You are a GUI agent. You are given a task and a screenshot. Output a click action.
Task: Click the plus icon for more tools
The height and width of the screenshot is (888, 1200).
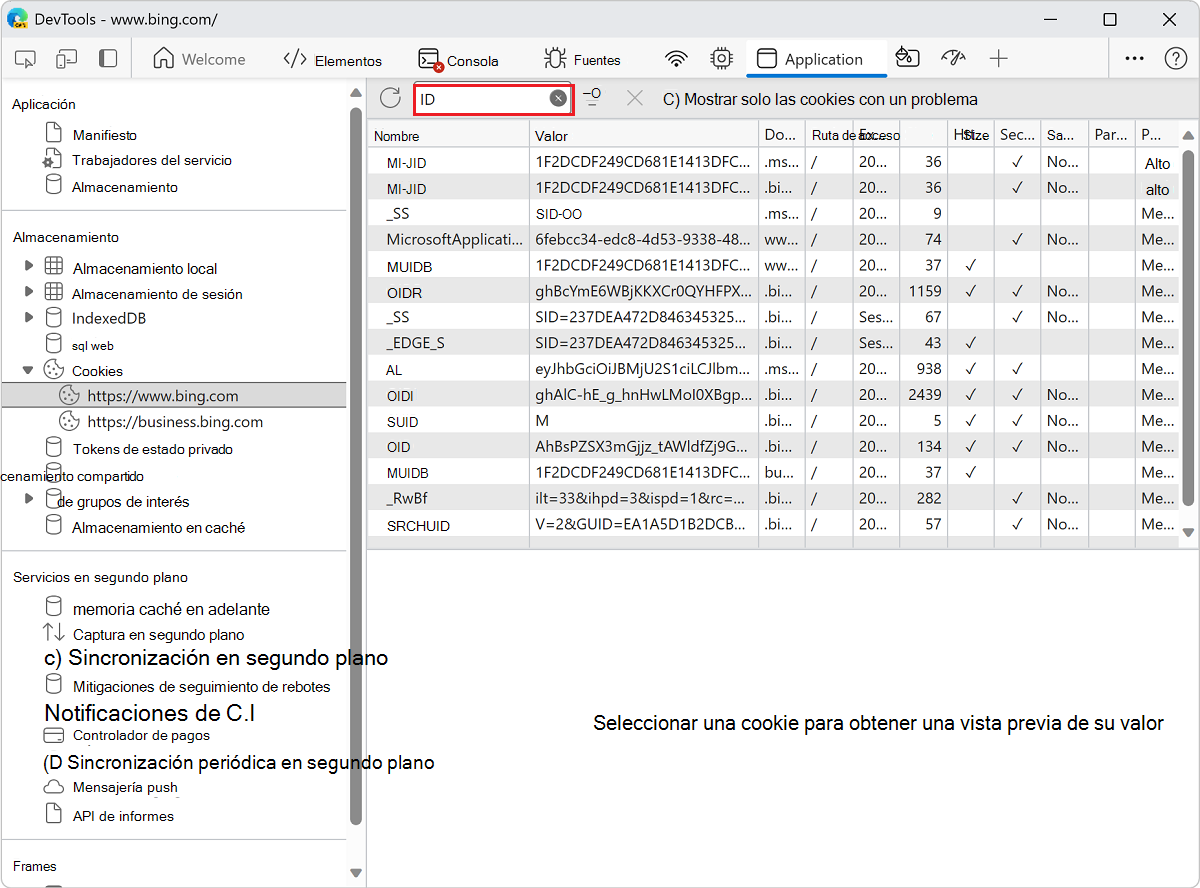[998, 59]
